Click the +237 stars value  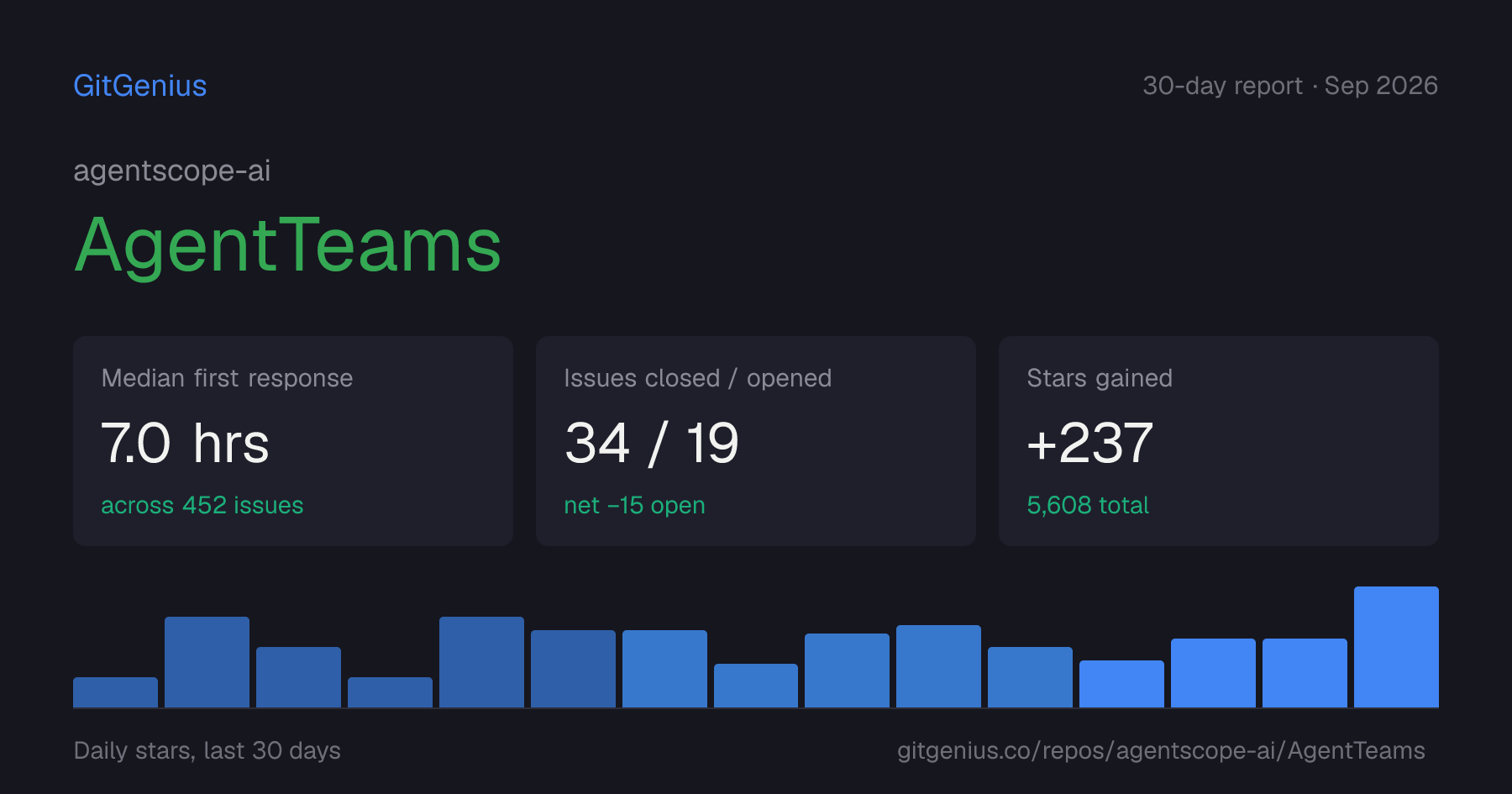[1090, 443]
